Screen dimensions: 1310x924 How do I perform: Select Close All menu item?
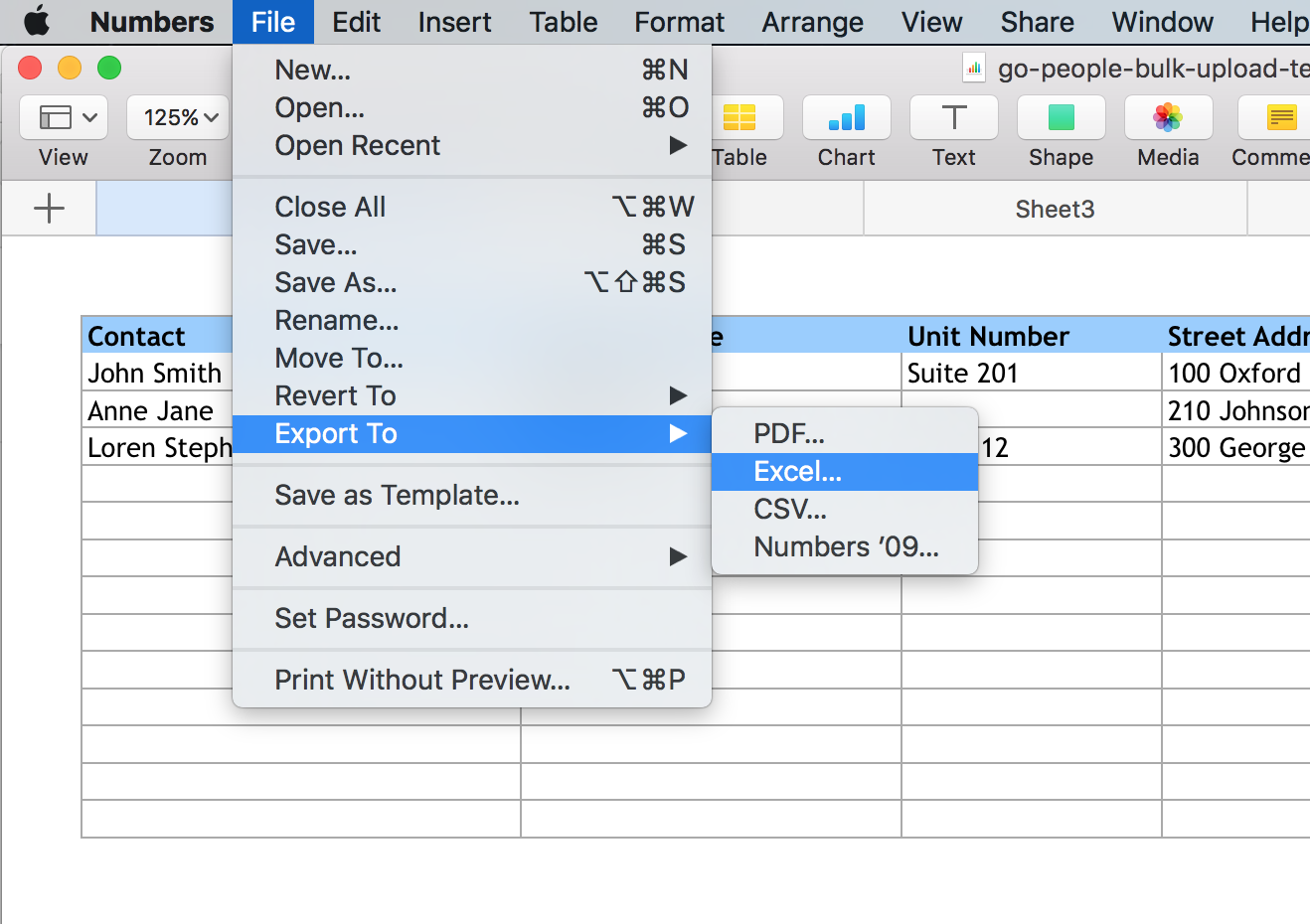click(472, 207)
